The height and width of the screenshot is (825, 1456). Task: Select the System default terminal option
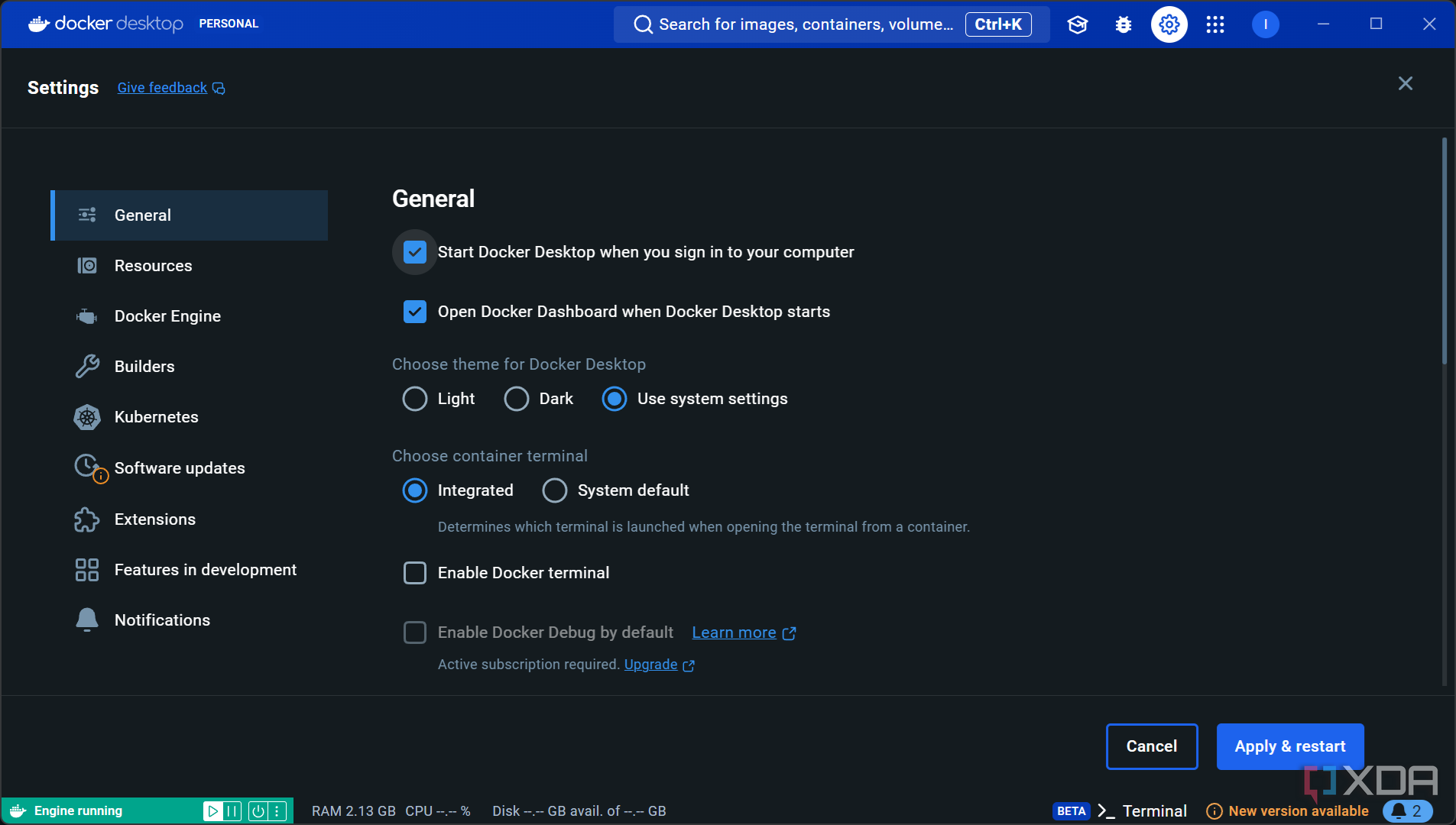click(555, 490)
